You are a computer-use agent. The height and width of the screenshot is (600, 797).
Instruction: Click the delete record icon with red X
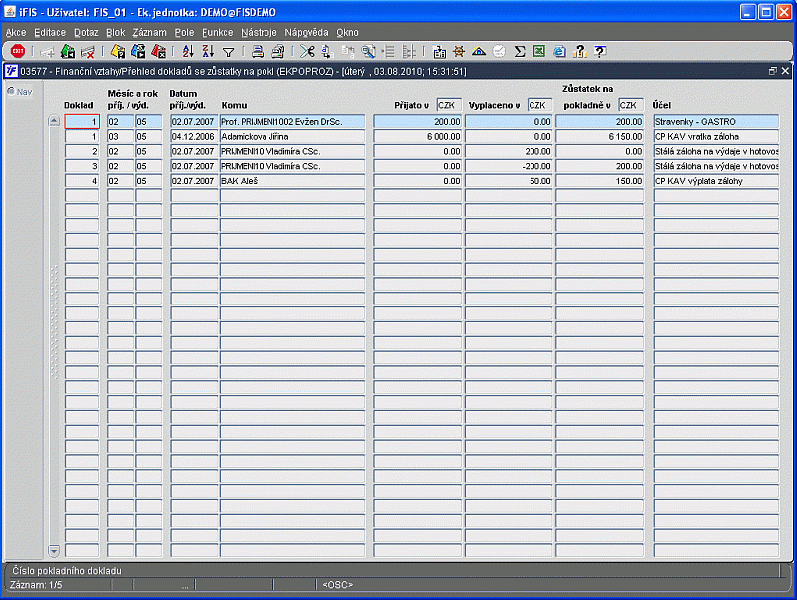(87, 51)
